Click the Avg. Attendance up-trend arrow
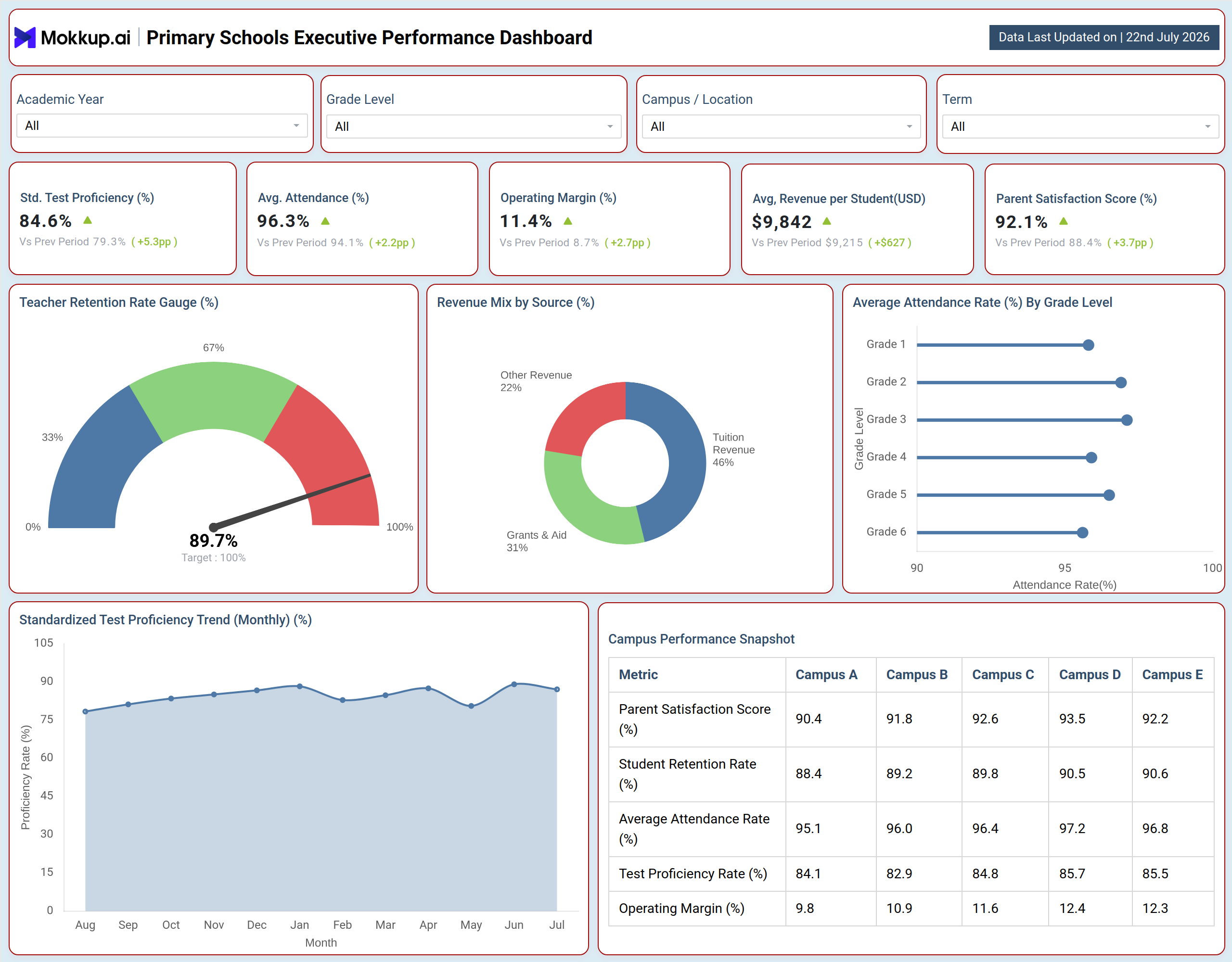Image resolution: width=1232 pixels, height=962 pixels. pyautogui.click(x=325, y=220)
